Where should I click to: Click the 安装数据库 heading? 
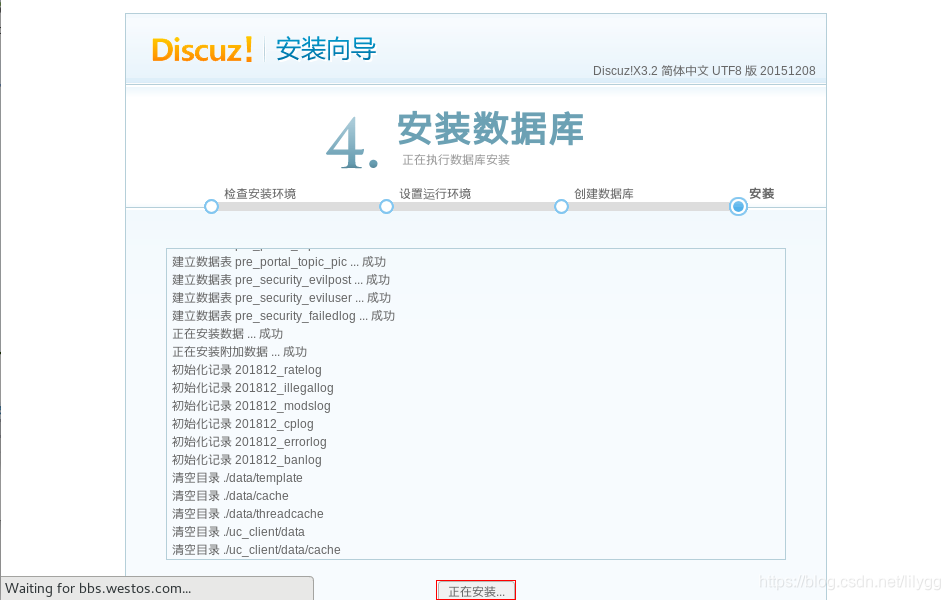tap(490, 128)
